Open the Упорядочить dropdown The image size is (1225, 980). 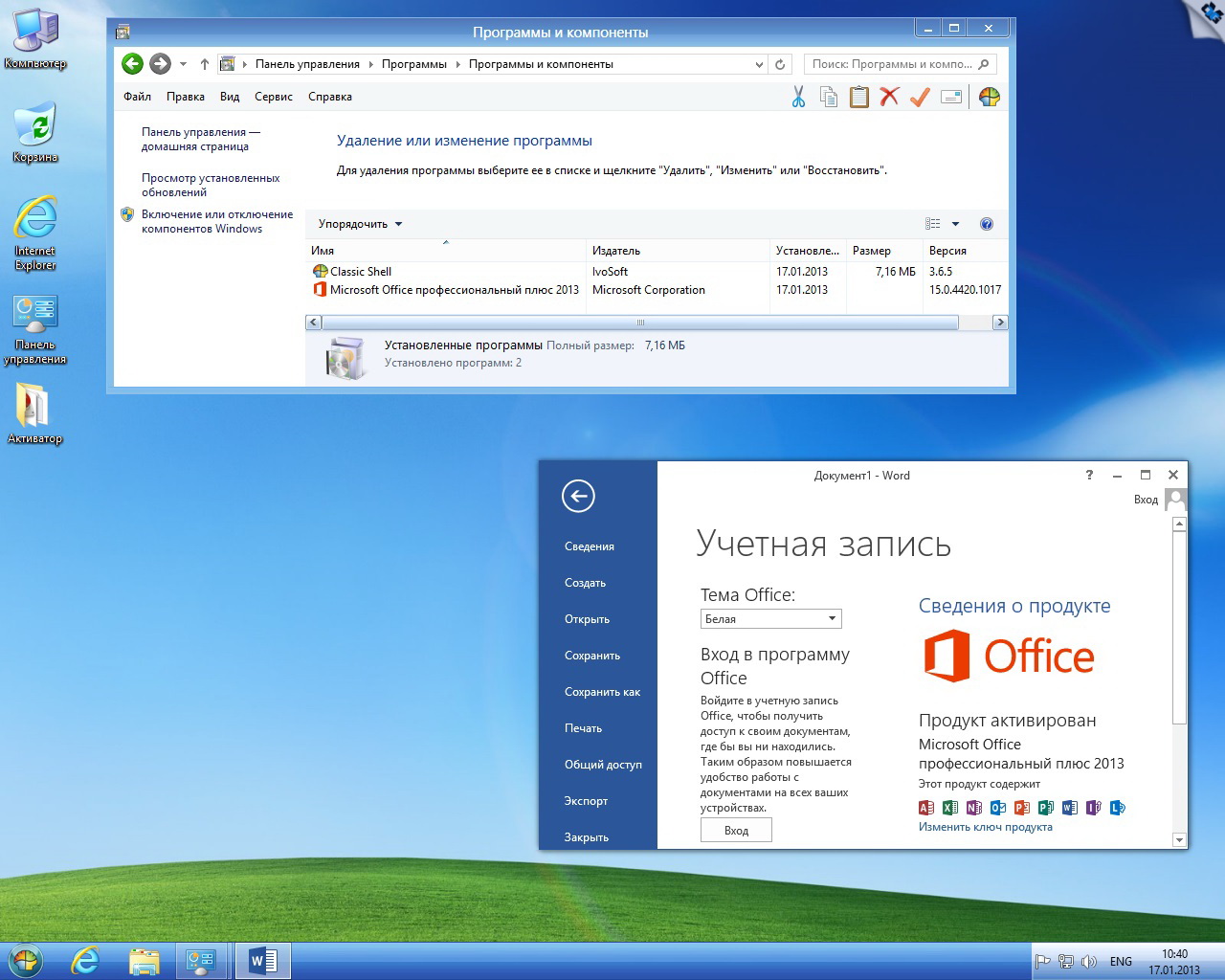click(x=360, y=224)
